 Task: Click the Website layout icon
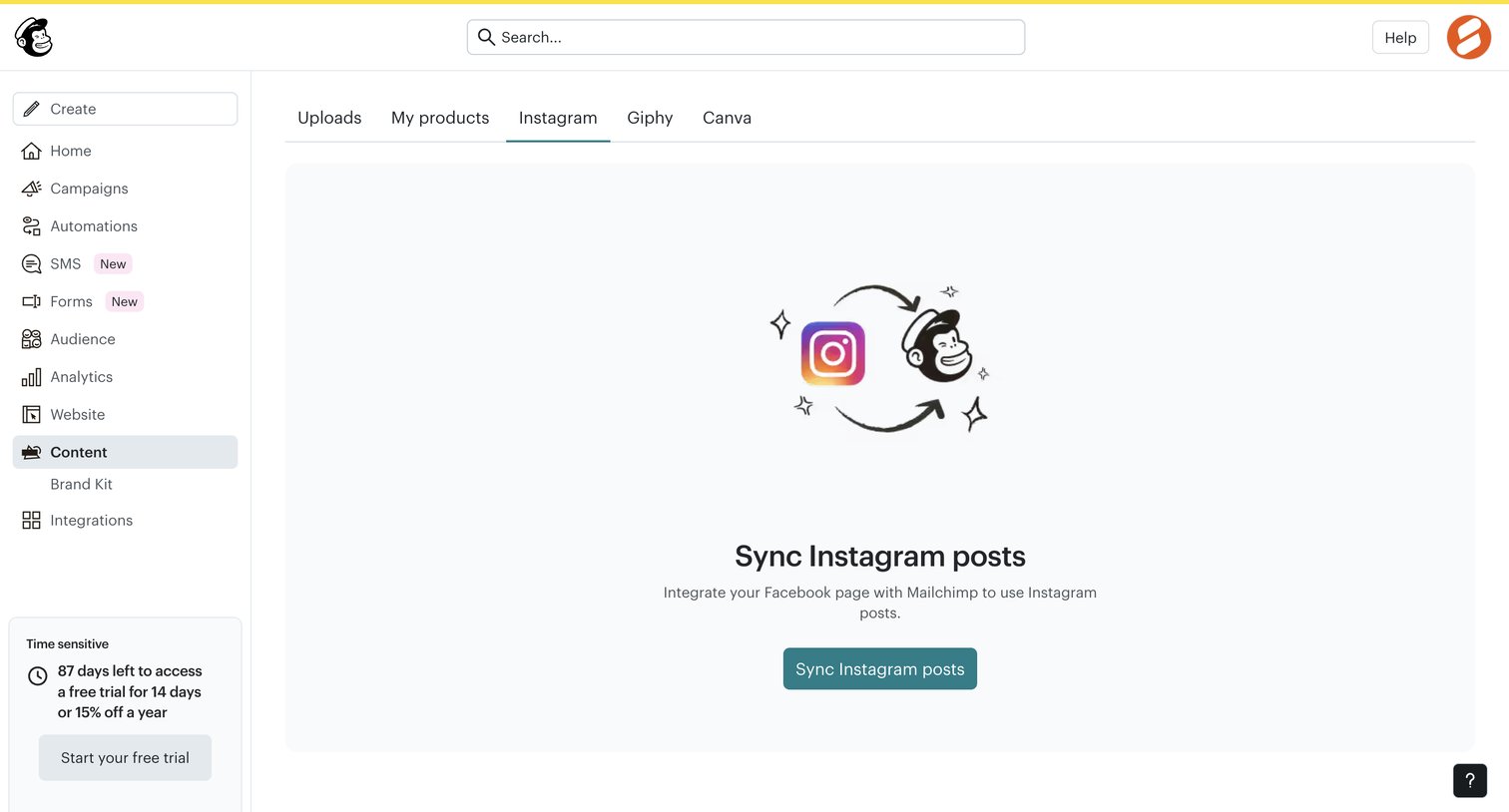tap(32, 415)
